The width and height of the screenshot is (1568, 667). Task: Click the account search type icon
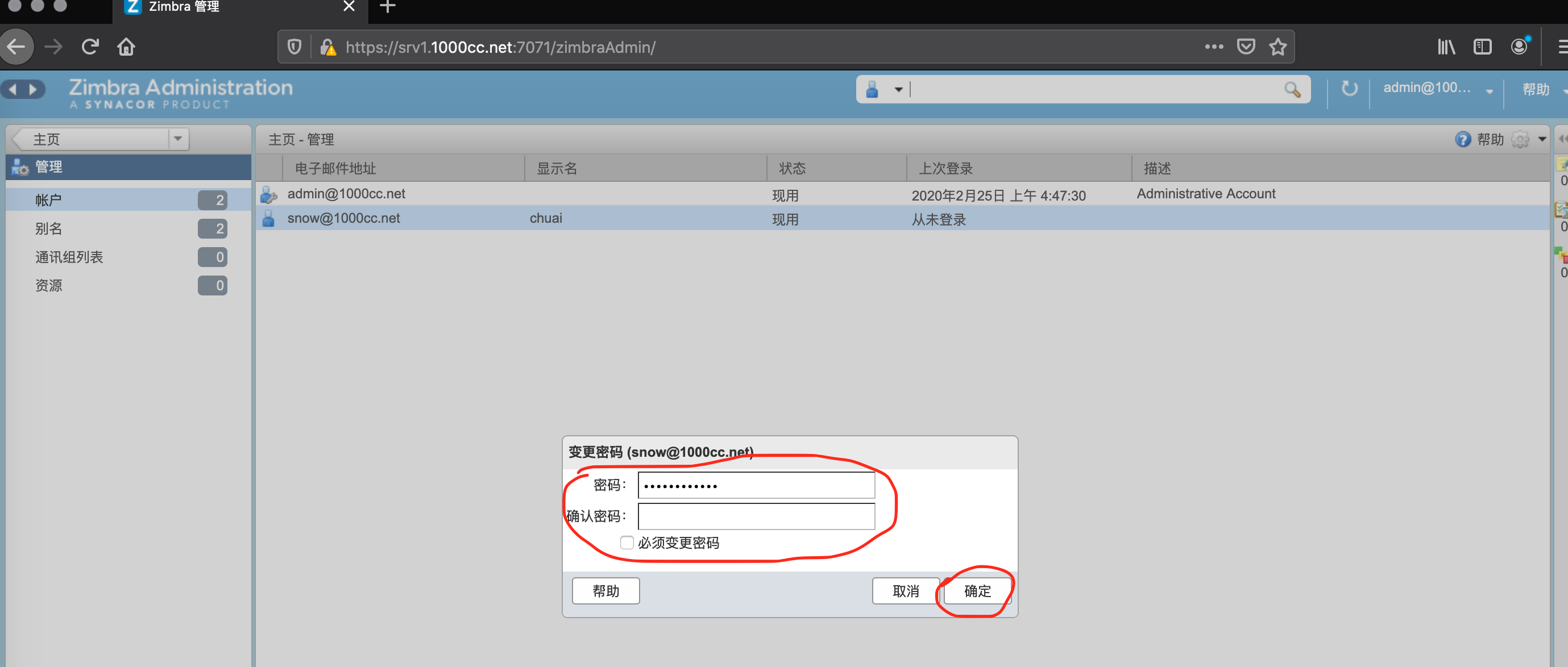872,89
